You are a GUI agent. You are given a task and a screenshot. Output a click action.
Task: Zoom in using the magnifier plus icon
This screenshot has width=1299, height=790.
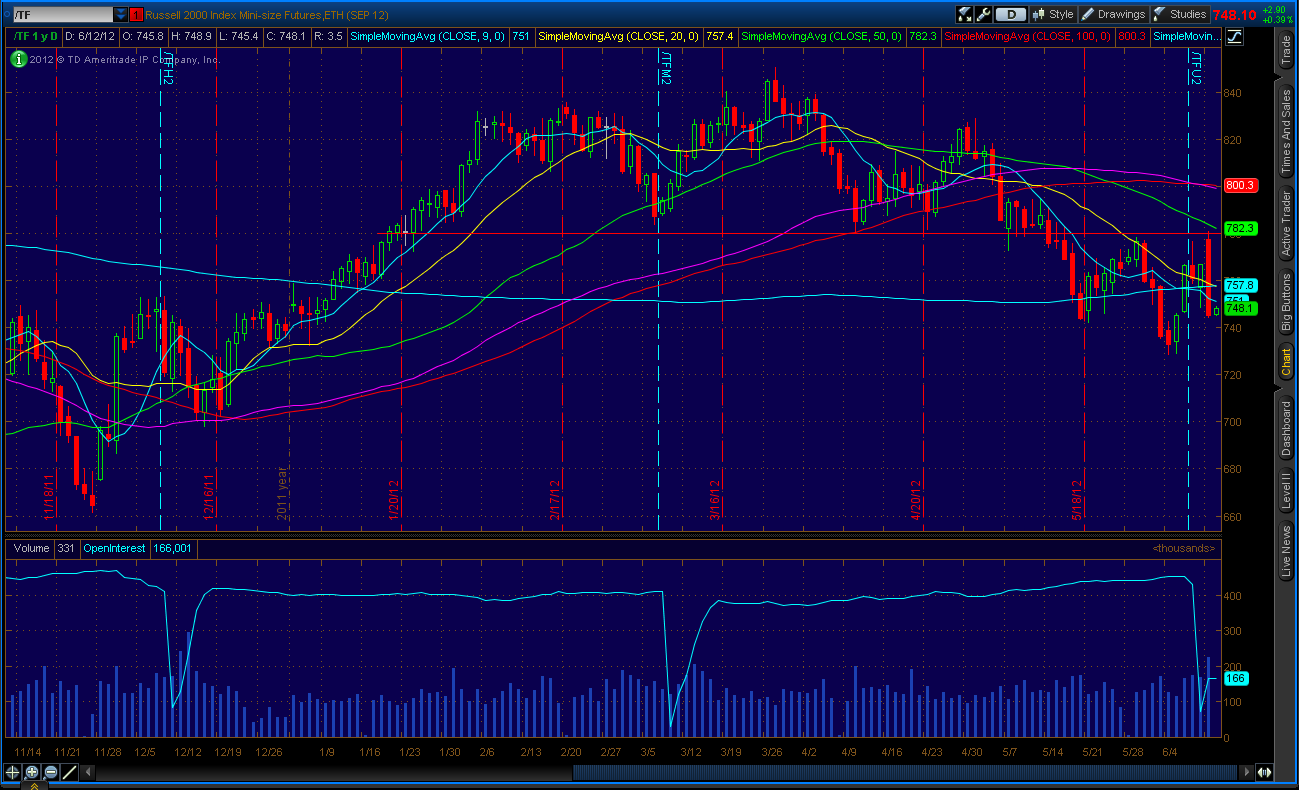tap(32, 771)
